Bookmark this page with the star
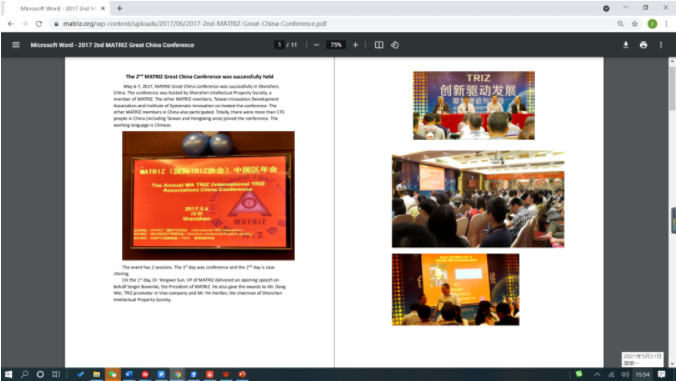Viewport: 676px width, 381px height. coord(635,24)
